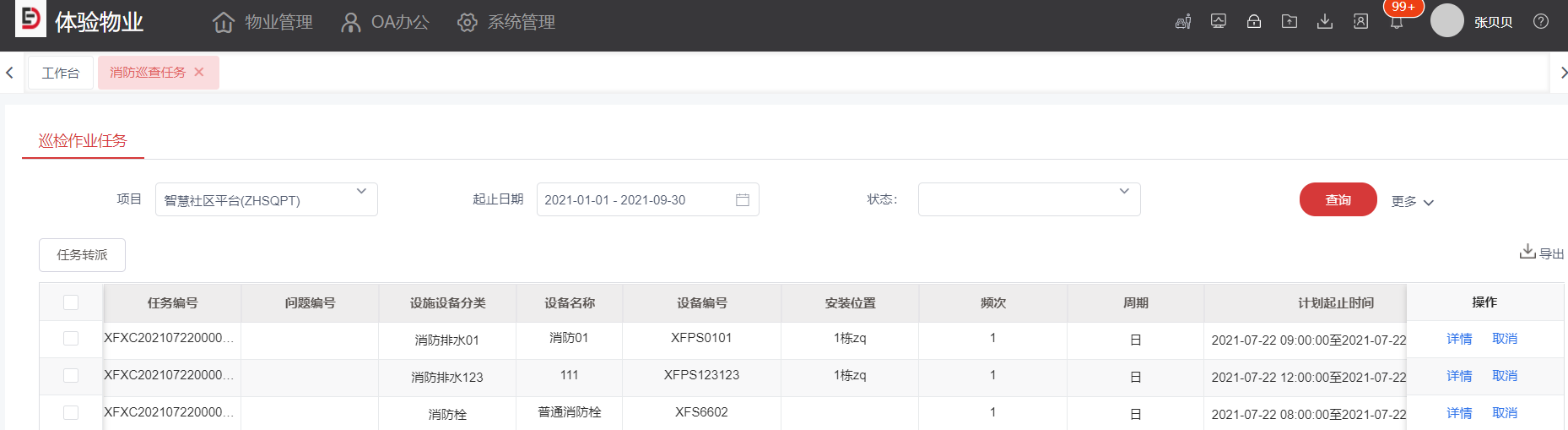This screenshot has height=430, width=1568.
Task: Expand the 更多 more filters option
Action: pos(1412,202)
